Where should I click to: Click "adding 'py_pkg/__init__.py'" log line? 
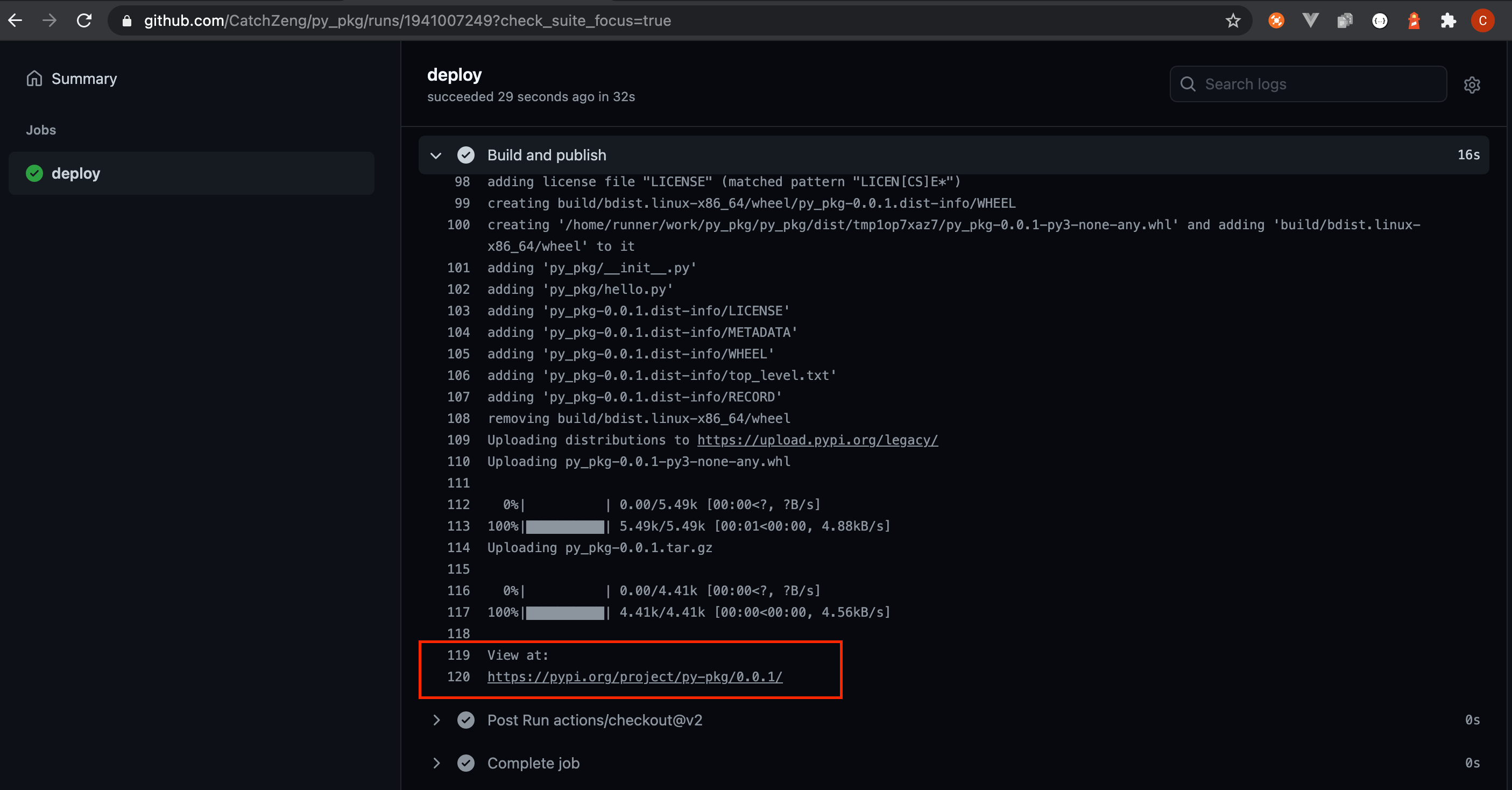click(592, 267)
